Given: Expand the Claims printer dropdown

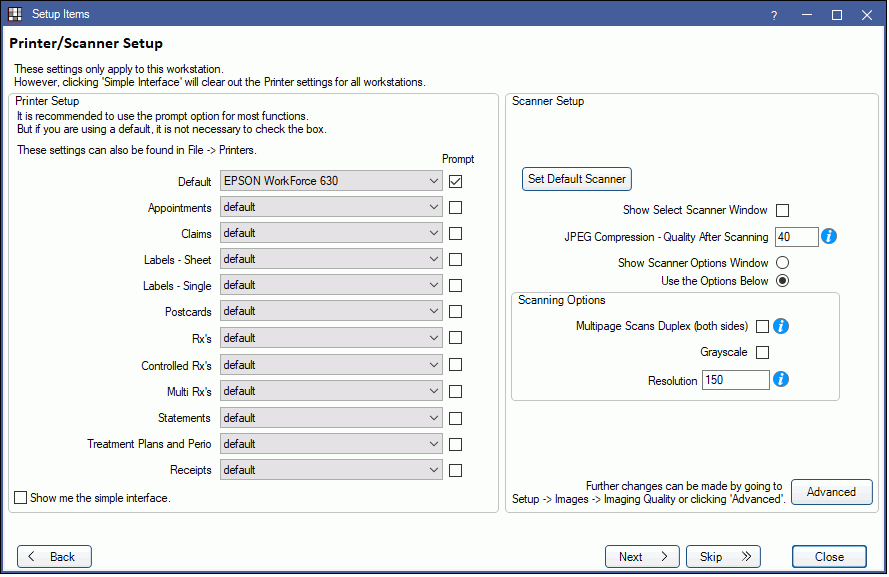Looking at the screenshot, I should click(x=331, y=234).
